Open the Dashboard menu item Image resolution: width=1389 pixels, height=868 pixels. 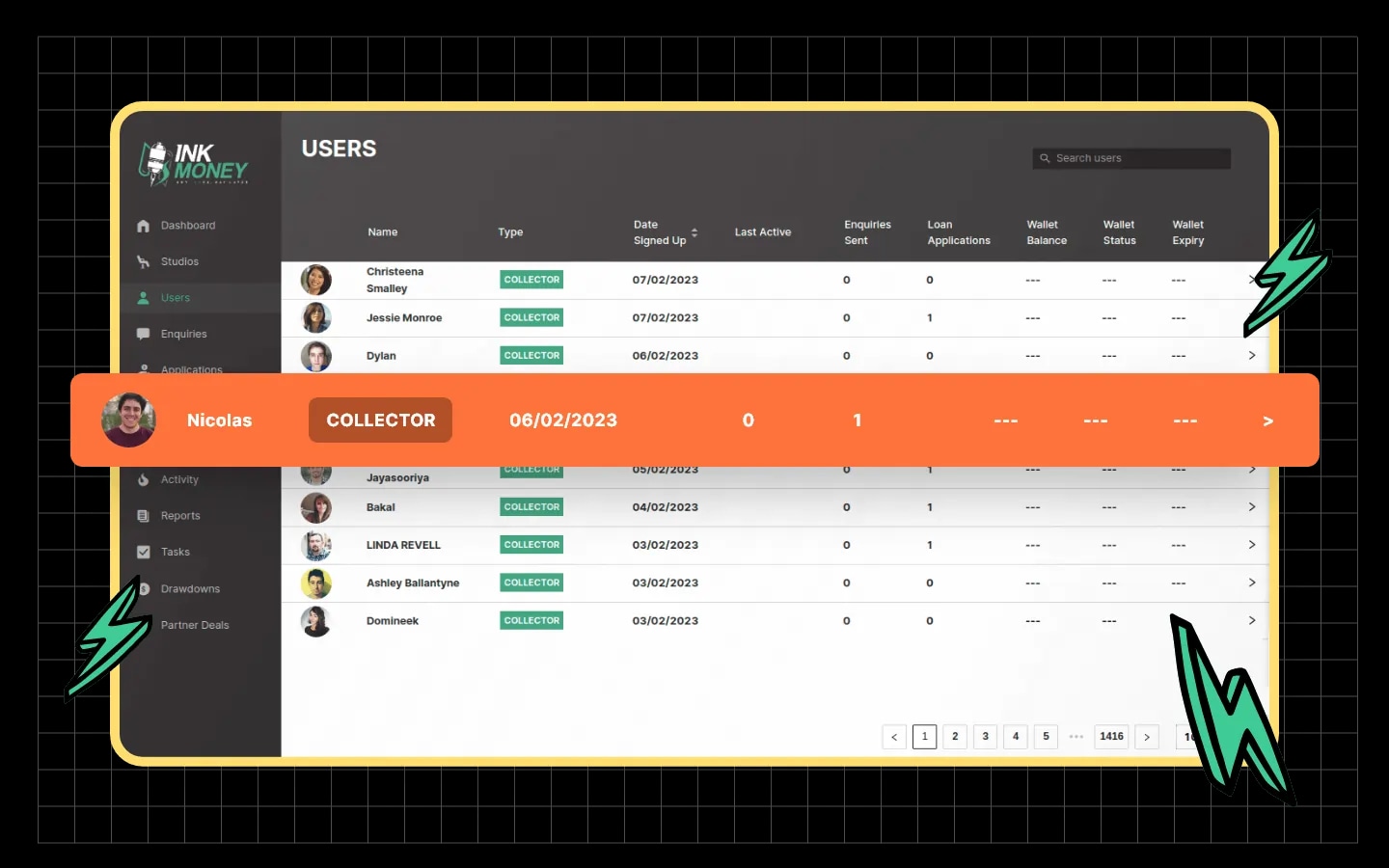click(188, 226)
